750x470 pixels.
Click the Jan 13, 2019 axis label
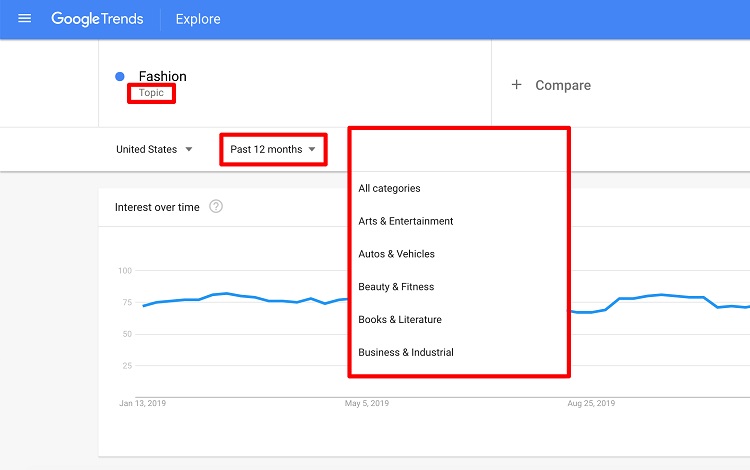pyautogui.click(x=143, y=403)
